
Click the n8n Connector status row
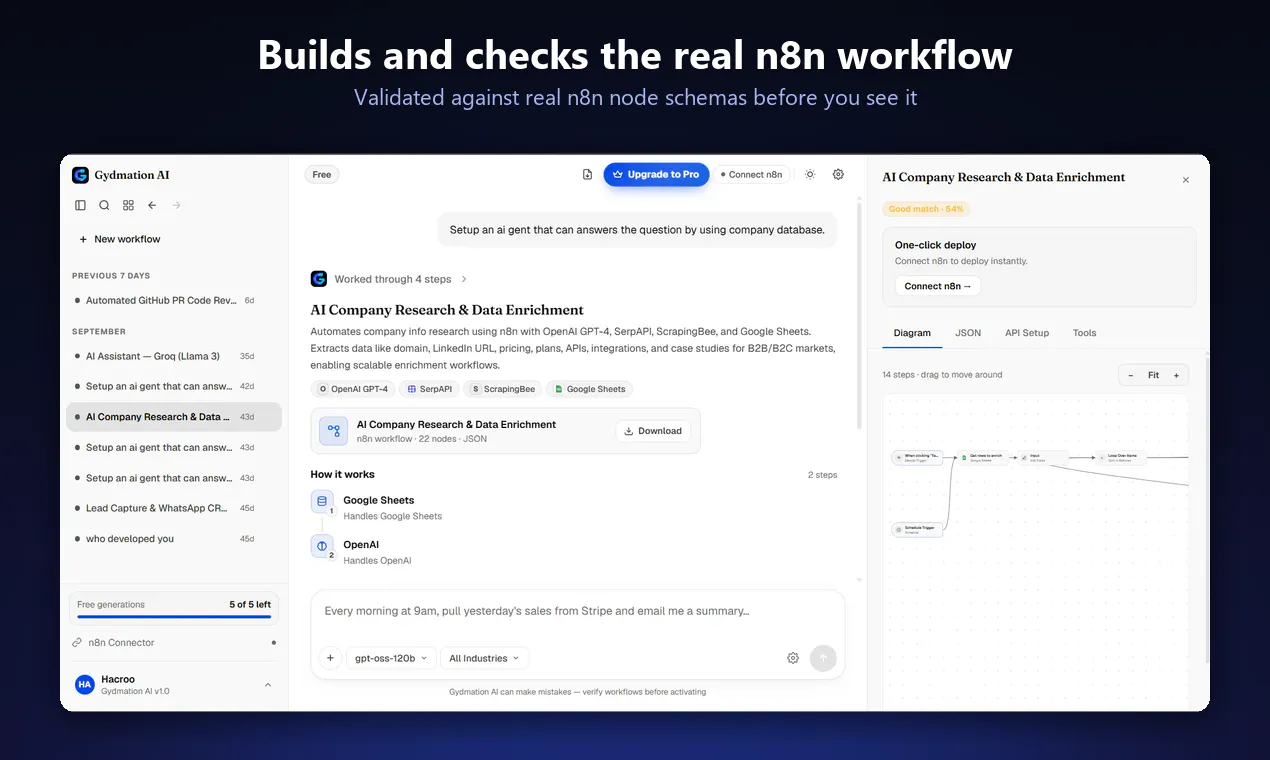click(x=174, y=643)
